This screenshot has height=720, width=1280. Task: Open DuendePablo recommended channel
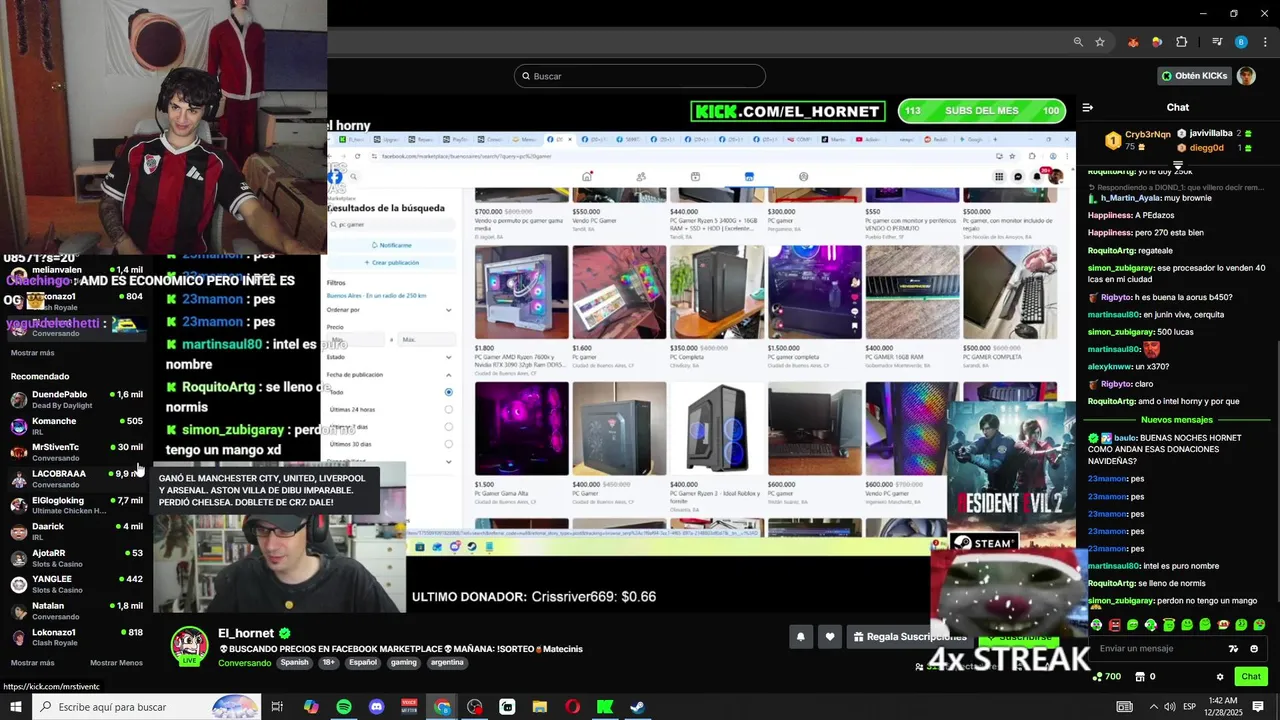pos(77,399)
